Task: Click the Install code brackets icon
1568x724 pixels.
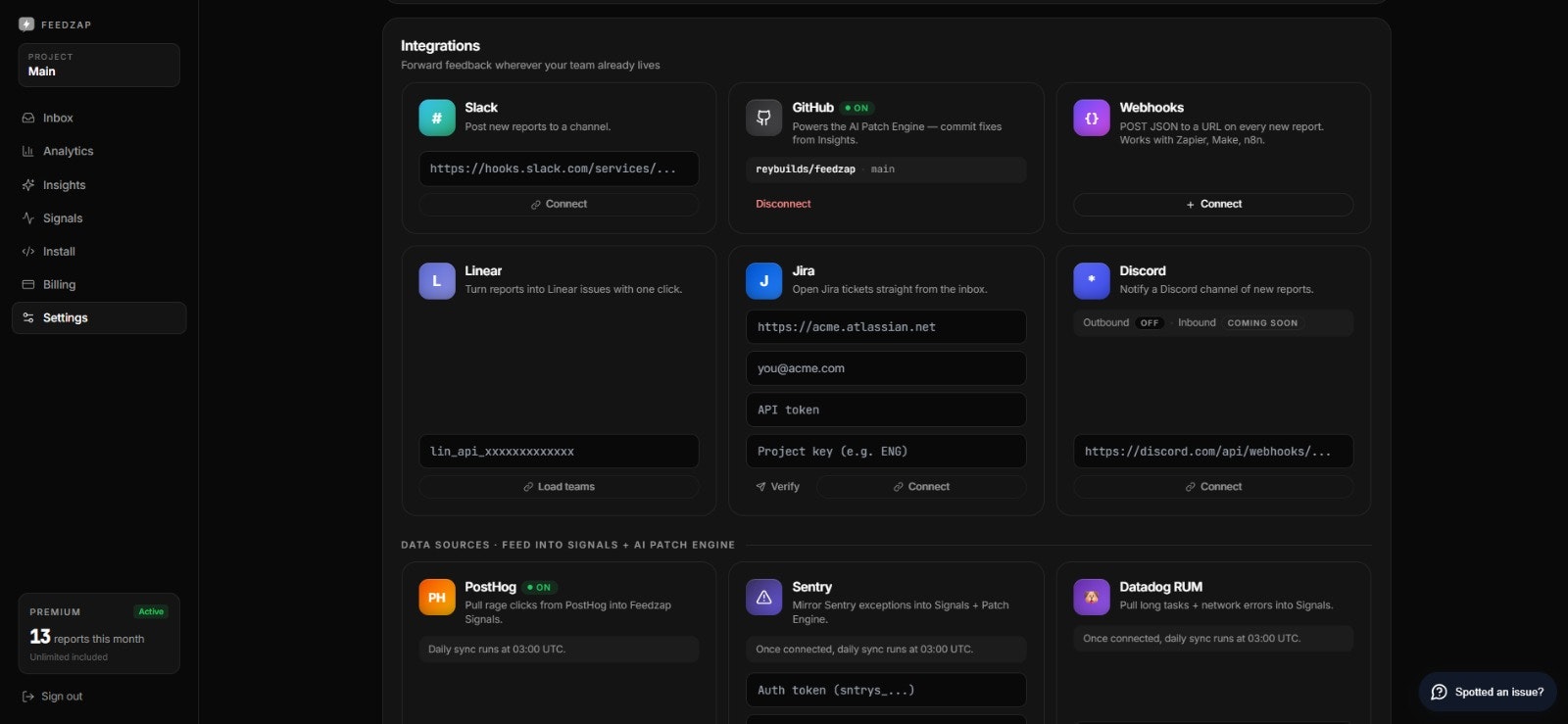Action: 28,251
